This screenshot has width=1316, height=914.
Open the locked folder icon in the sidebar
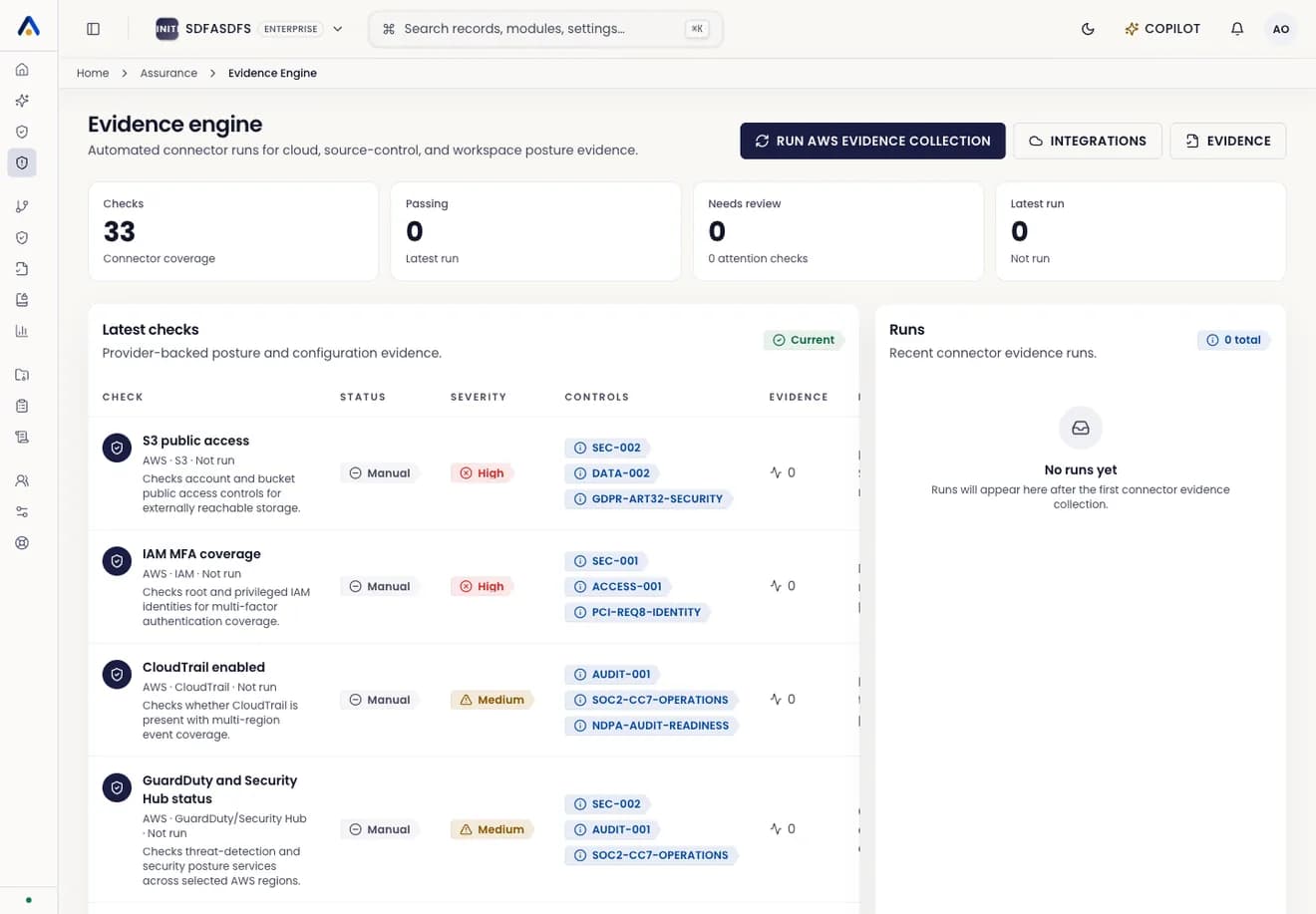(x=22, y=375)
